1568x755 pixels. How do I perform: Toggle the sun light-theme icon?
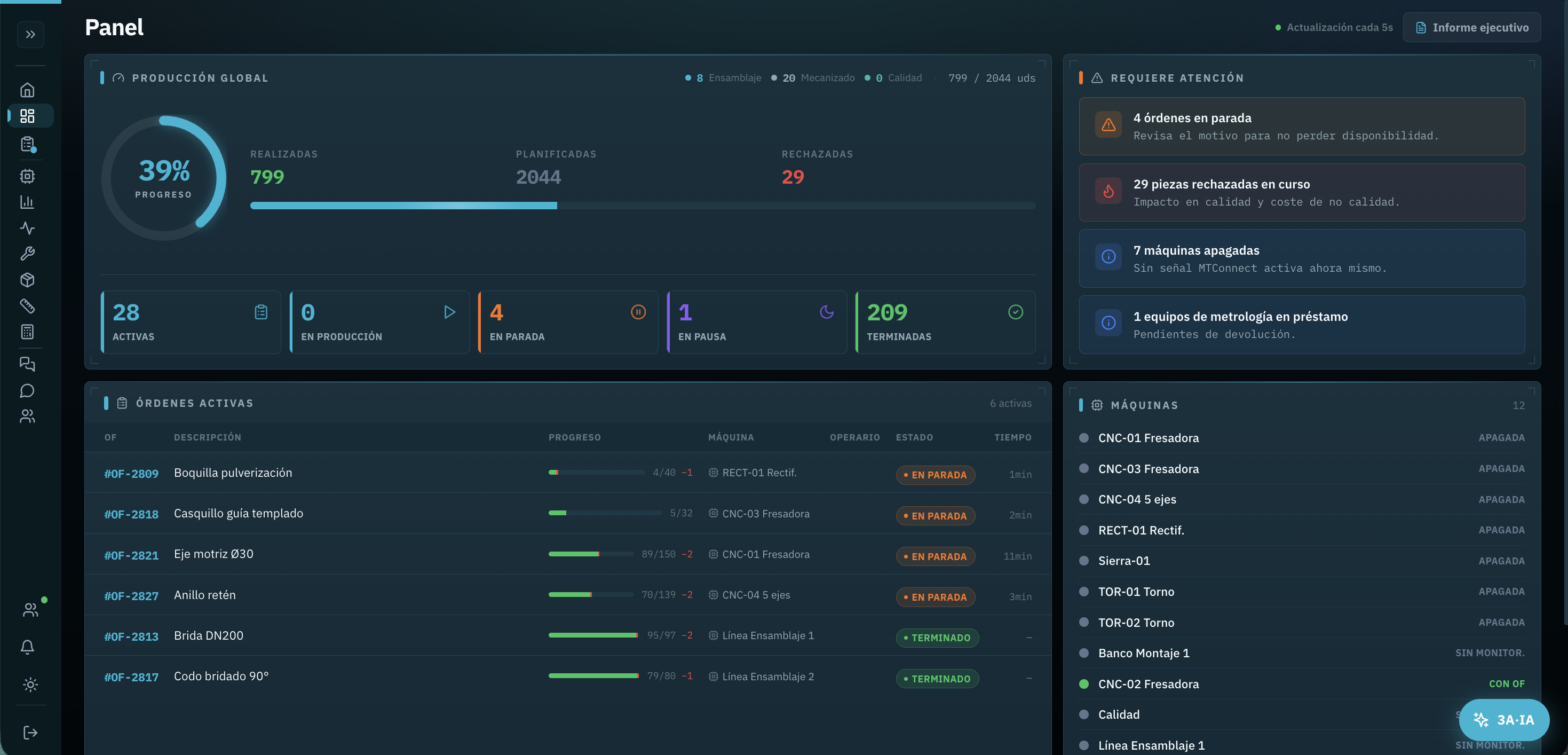(x=30, y=685)
